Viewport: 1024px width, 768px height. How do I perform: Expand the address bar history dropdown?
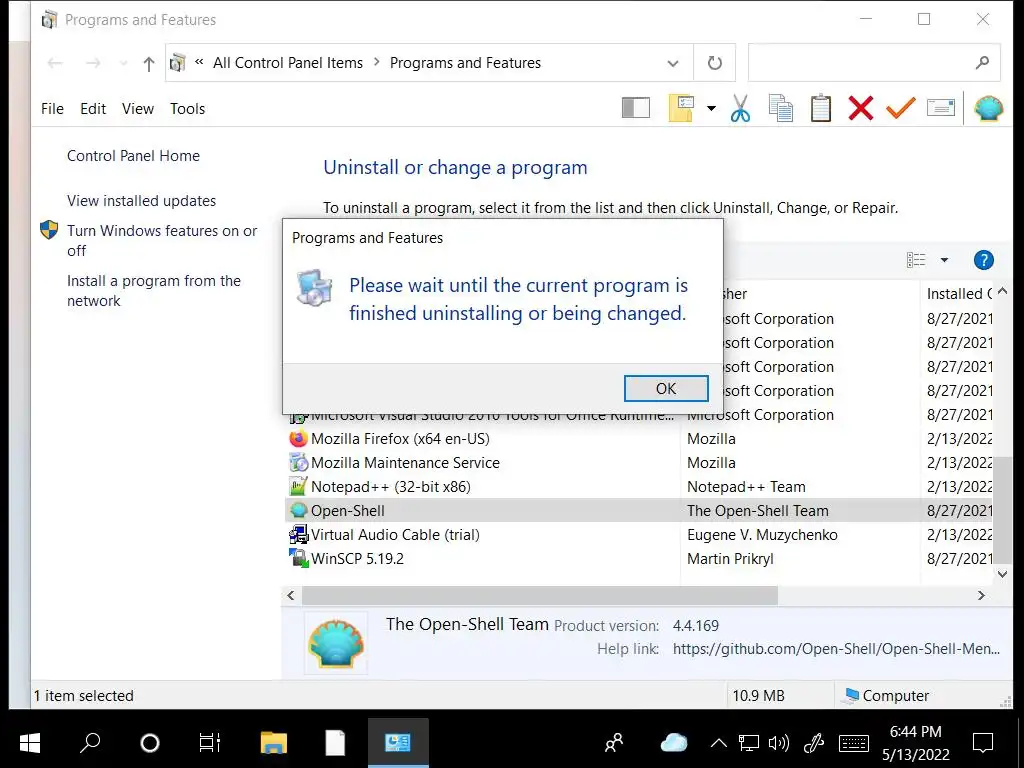[x=673, y=63]
